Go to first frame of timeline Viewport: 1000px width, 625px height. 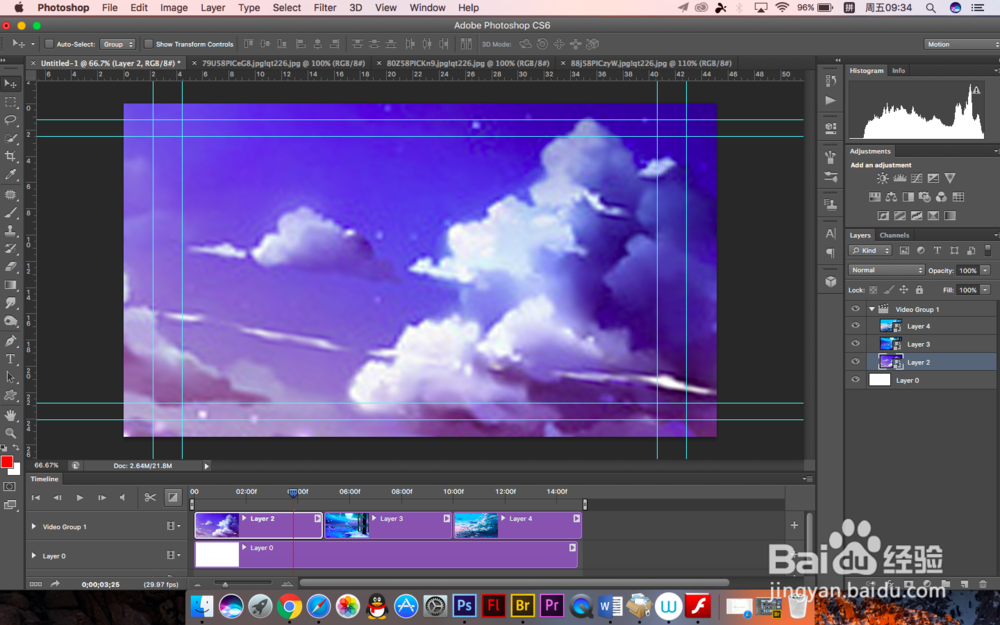36,497
